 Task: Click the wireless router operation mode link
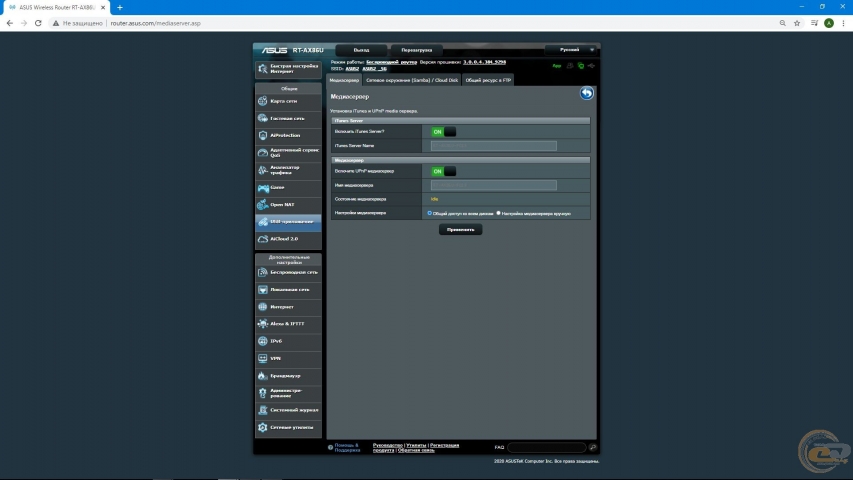(392, 62)
